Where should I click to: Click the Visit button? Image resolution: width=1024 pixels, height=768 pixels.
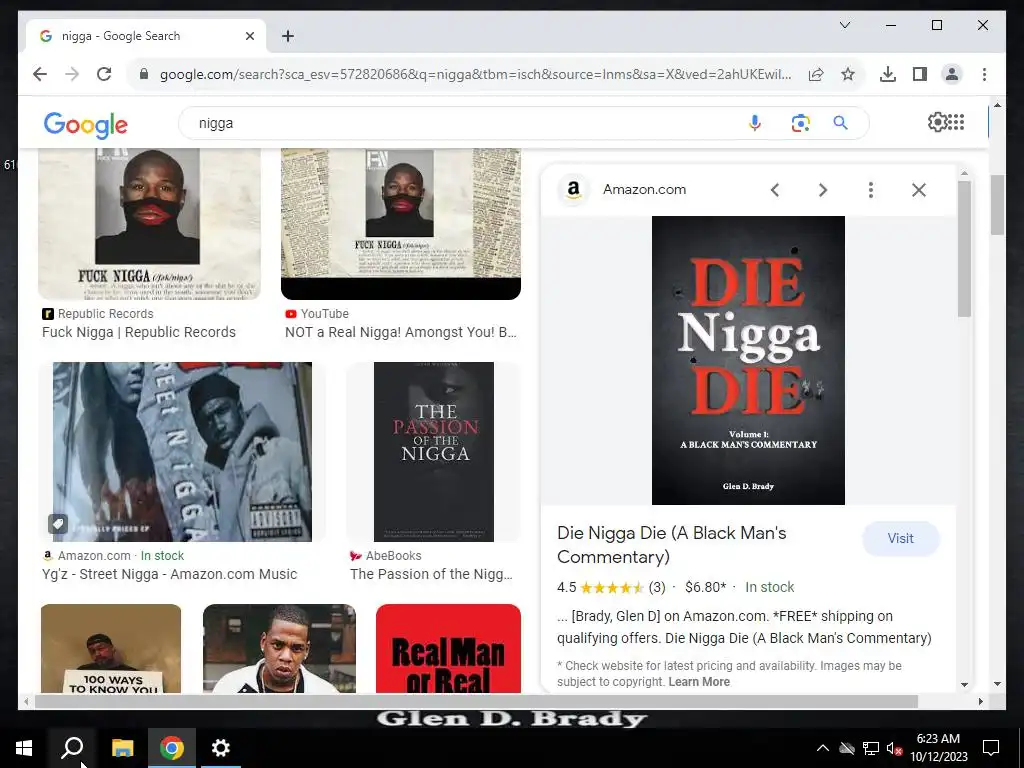click(x=901, y=539)
